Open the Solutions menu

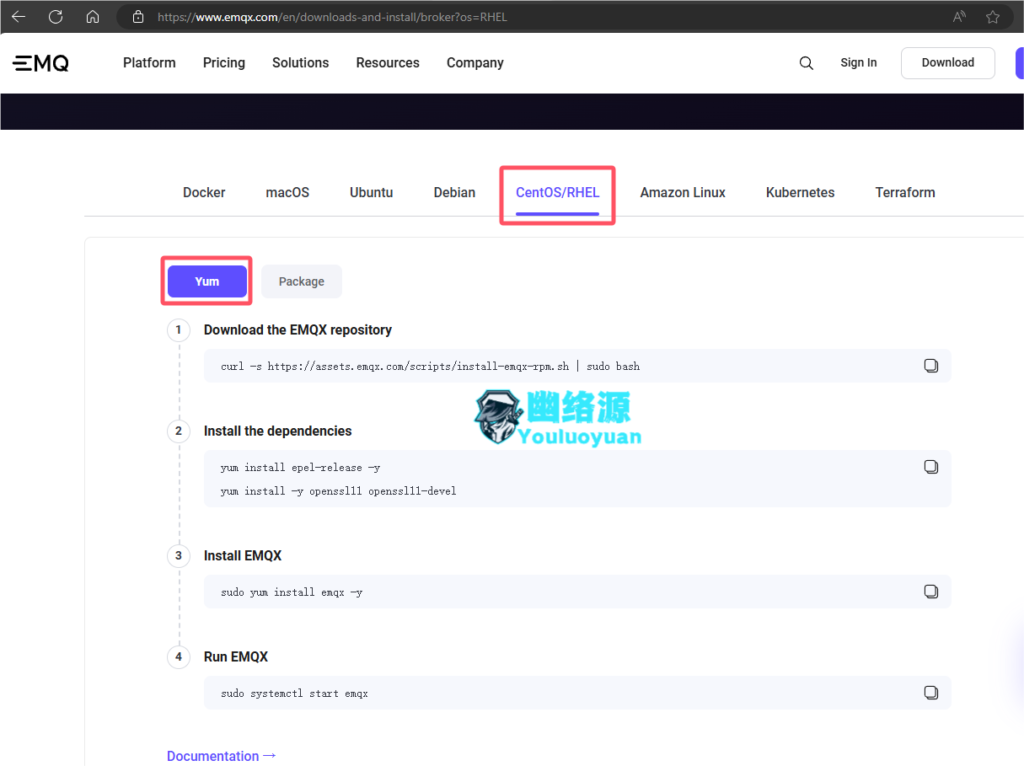pyautogui.click(x=300, y=63)
